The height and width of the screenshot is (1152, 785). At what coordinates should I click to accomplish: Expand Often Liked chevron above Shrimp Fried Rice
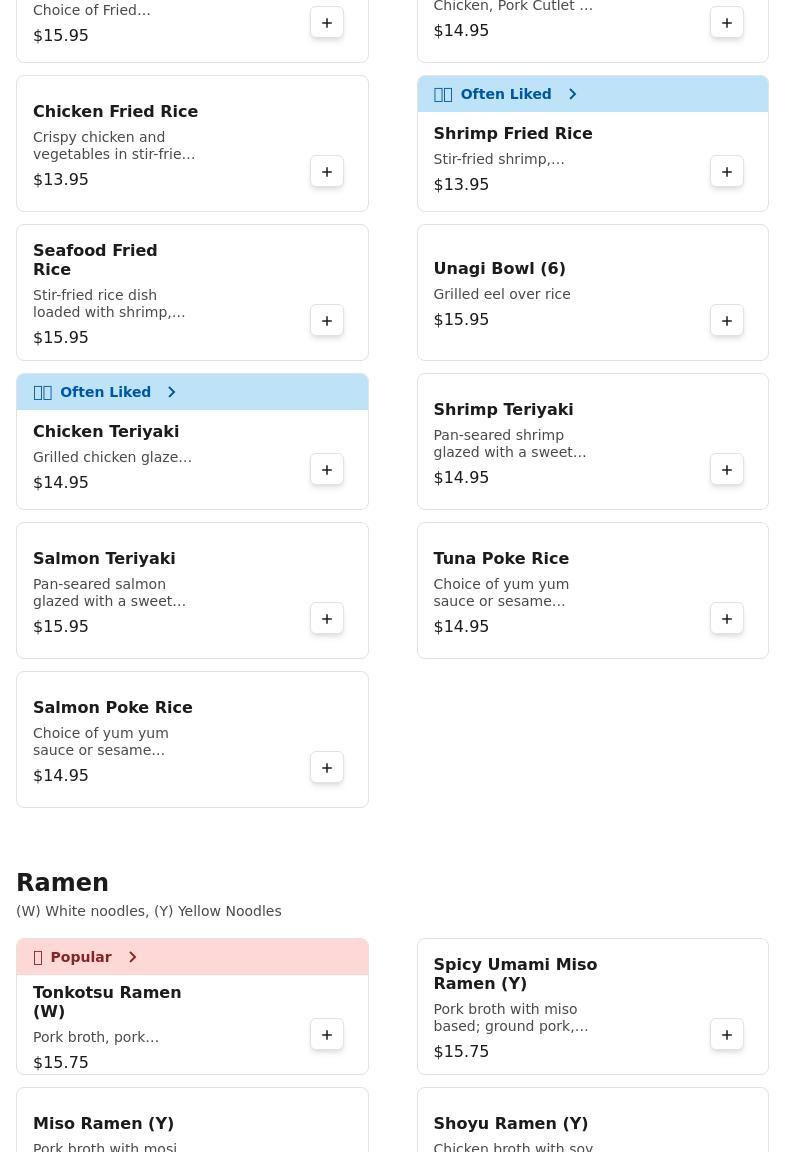[x=573, y=94]
